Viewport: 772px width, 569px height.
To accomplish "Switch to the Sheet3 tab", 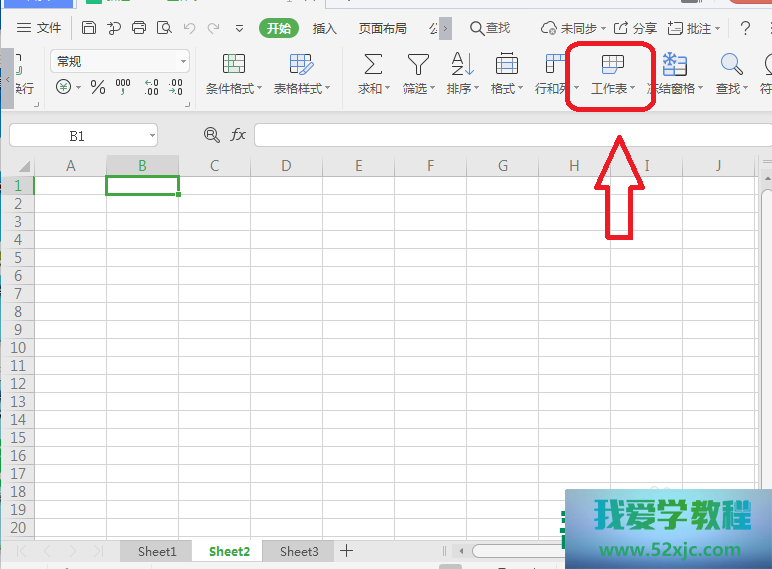I will [299, 551].
